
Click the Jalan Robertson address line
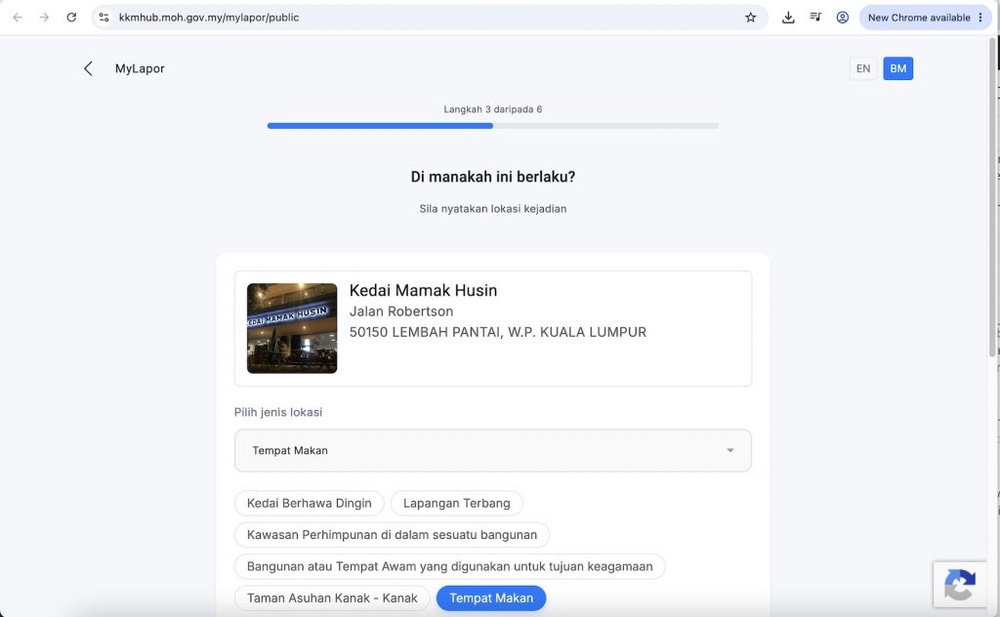pos(401,311)
